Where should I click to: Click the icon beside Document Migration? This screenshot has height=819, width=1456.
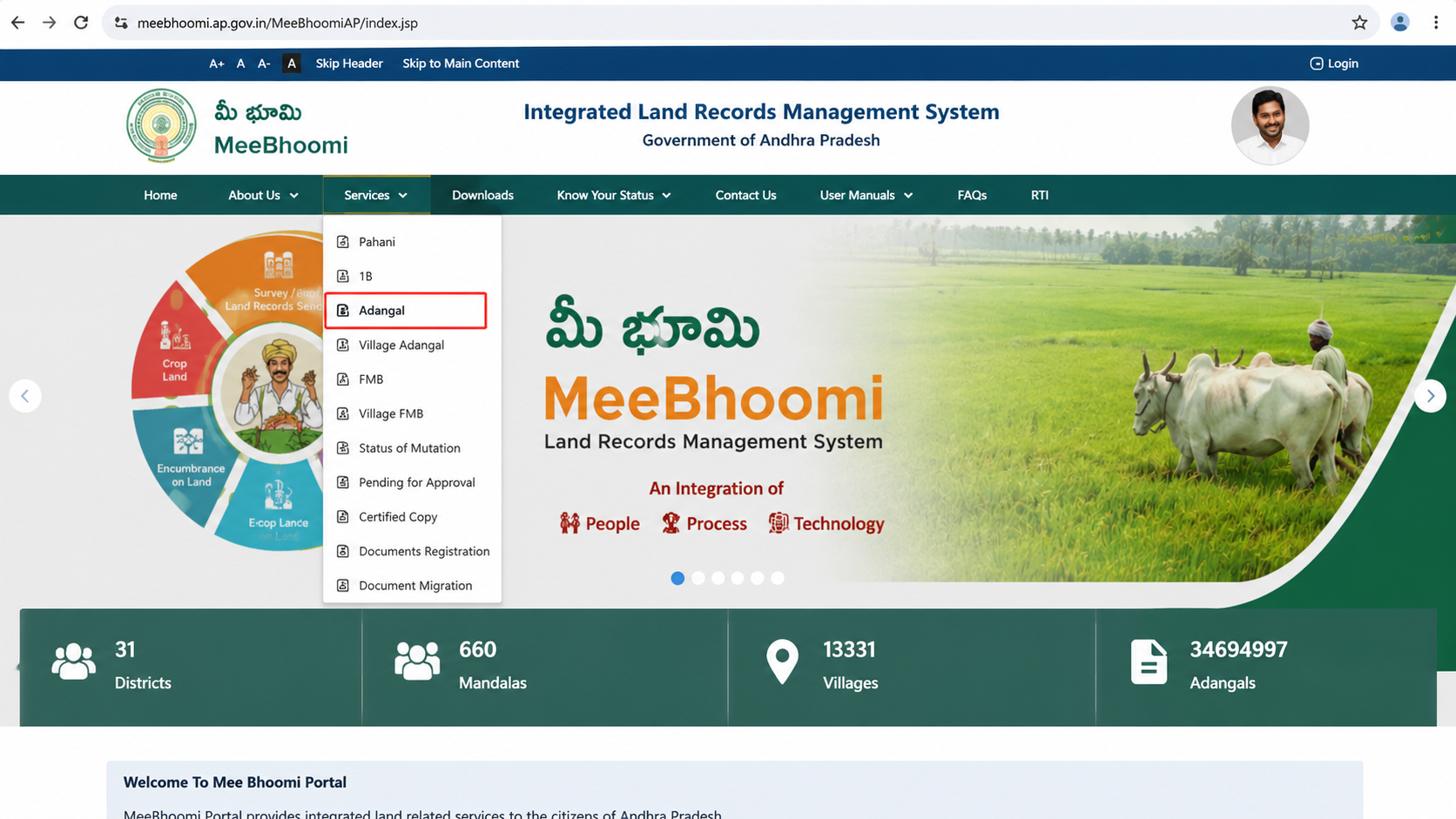coord(343,586)
